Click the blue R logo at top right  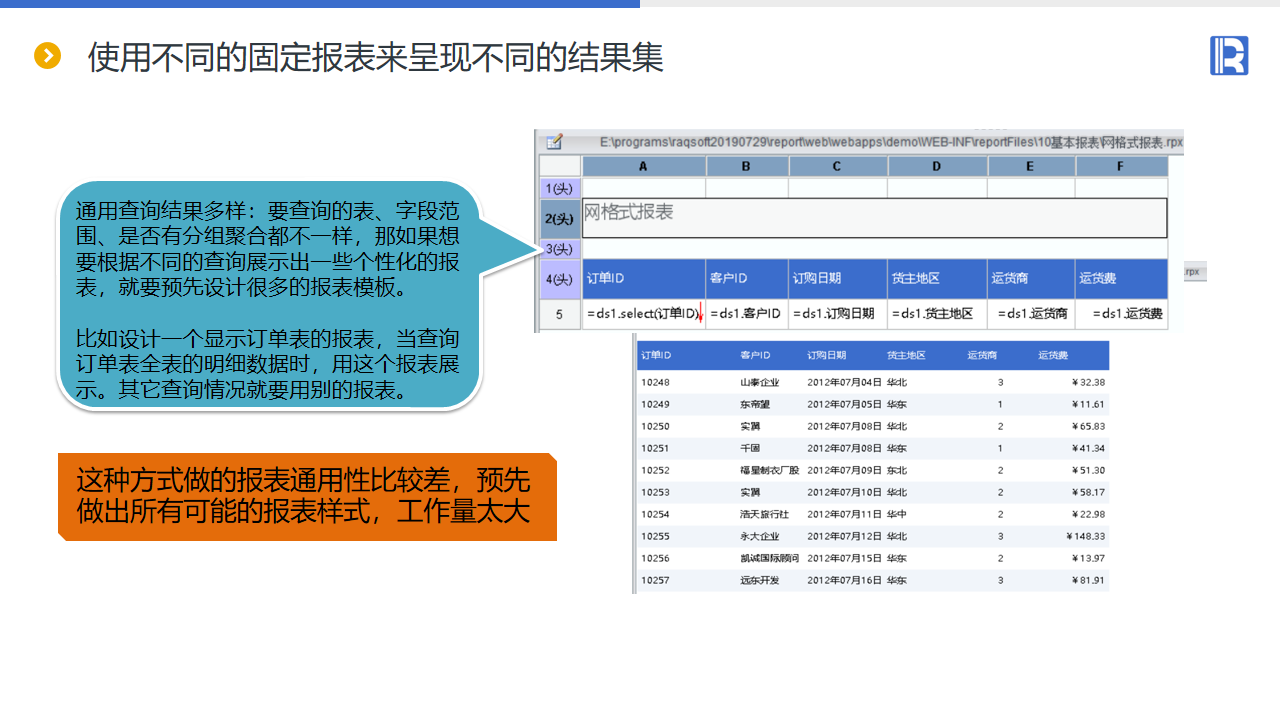click(x=1228, y=55)
